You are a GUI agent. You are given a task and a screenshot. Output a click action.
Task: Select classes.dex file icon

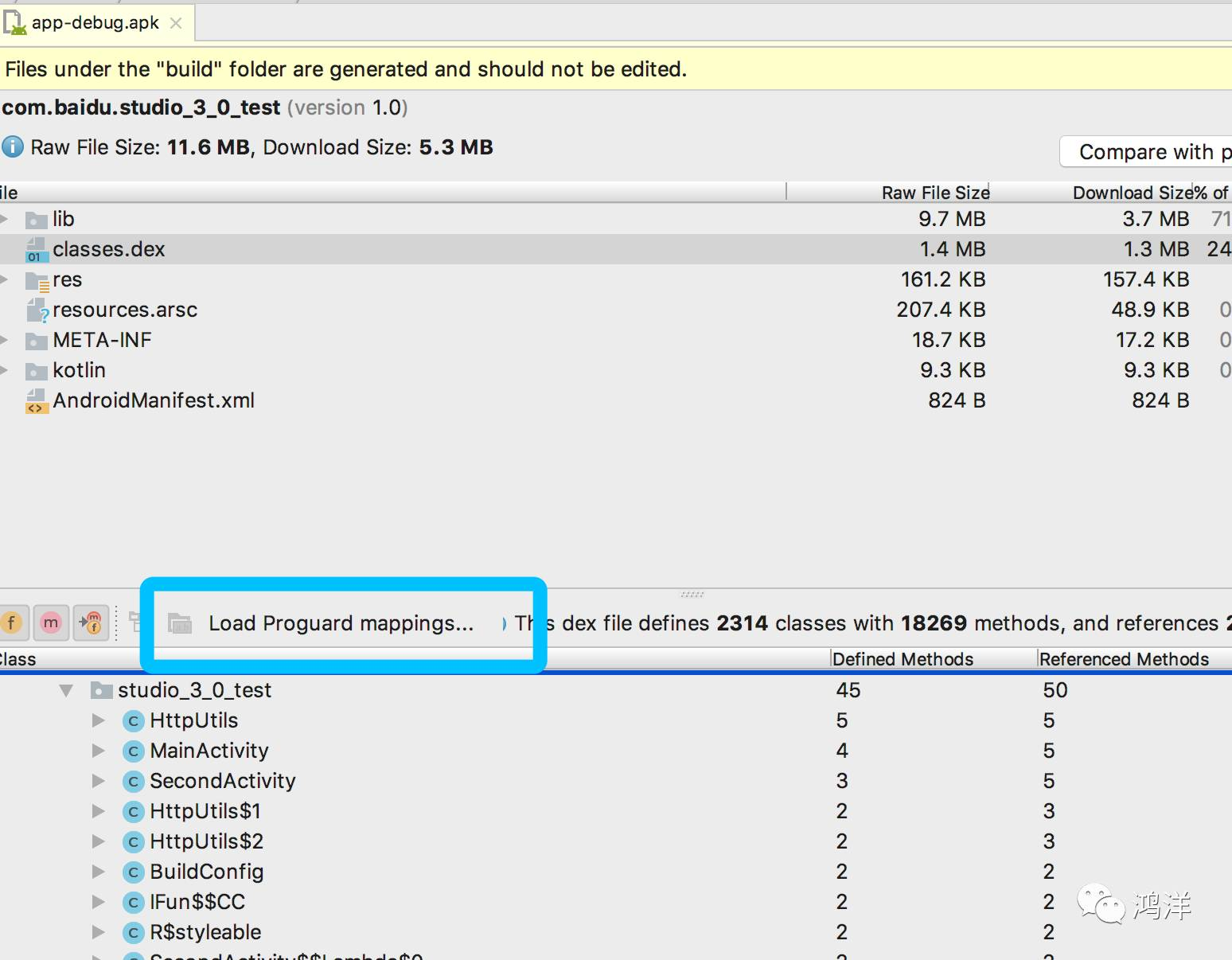(x=37, y=249)
